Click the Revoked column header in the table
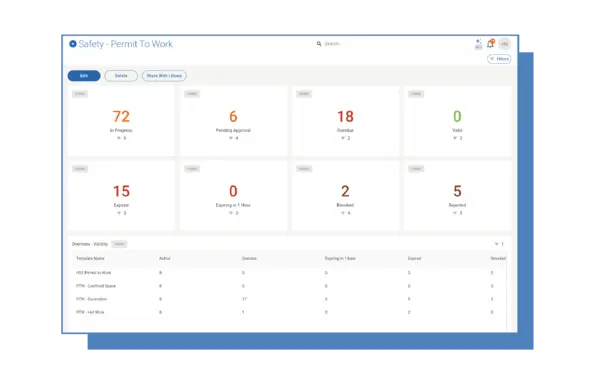 (498, 259)
